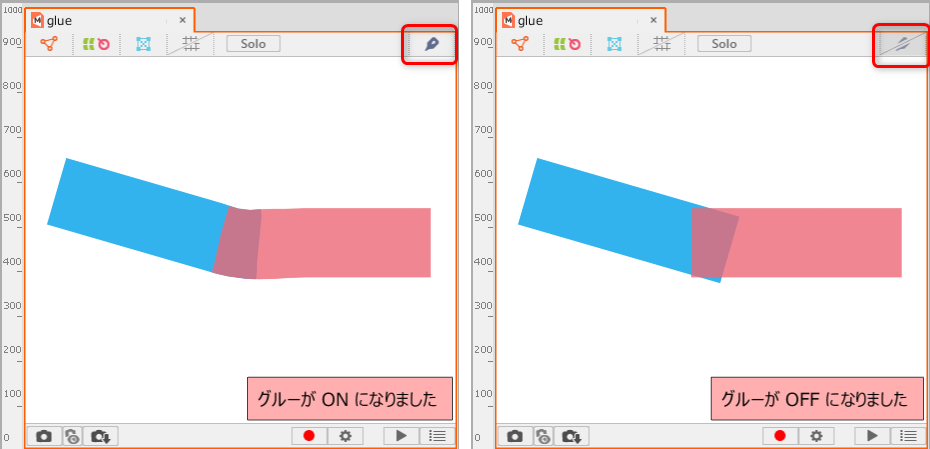This screenshot has height=449, width=930.
Task: Toggle the glue ON icon in left panel
Action: tap(431, 44)
